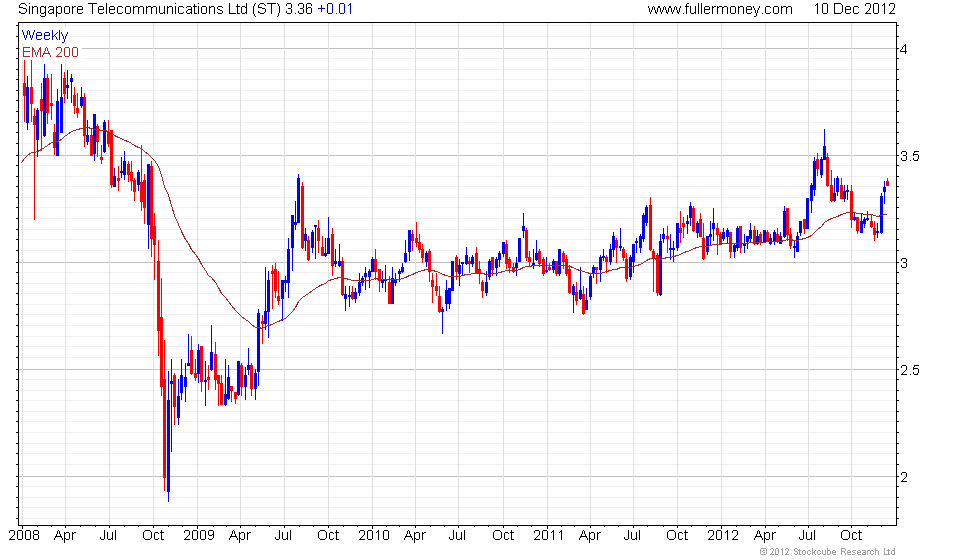Click the price change value '+0.01'
The height and width of the screenshot is (560, 980).
pos(335,9)
